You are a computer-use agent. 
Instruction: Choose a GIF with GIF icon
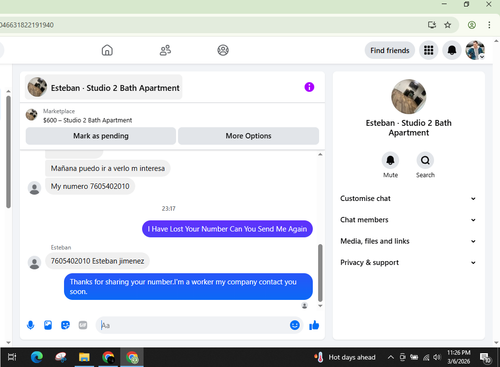click(83, 325)
